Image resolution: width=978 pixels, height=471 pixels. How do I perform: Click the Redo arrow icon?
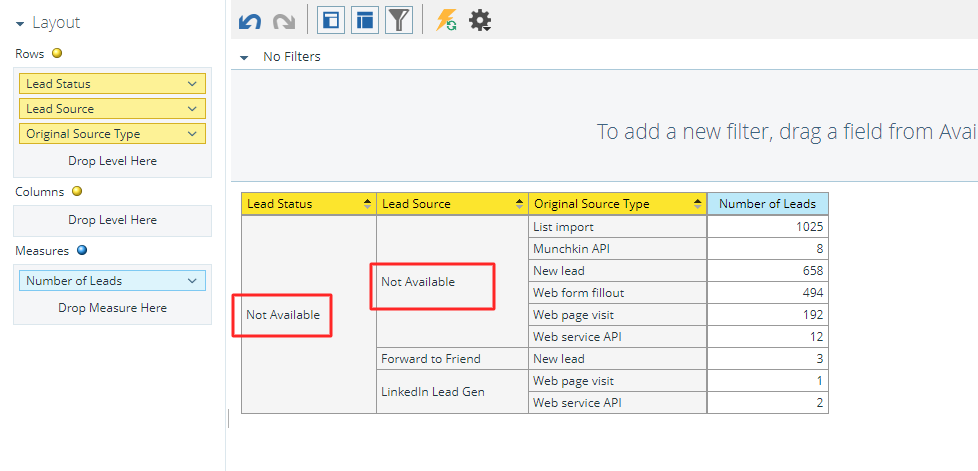[284, 21]
